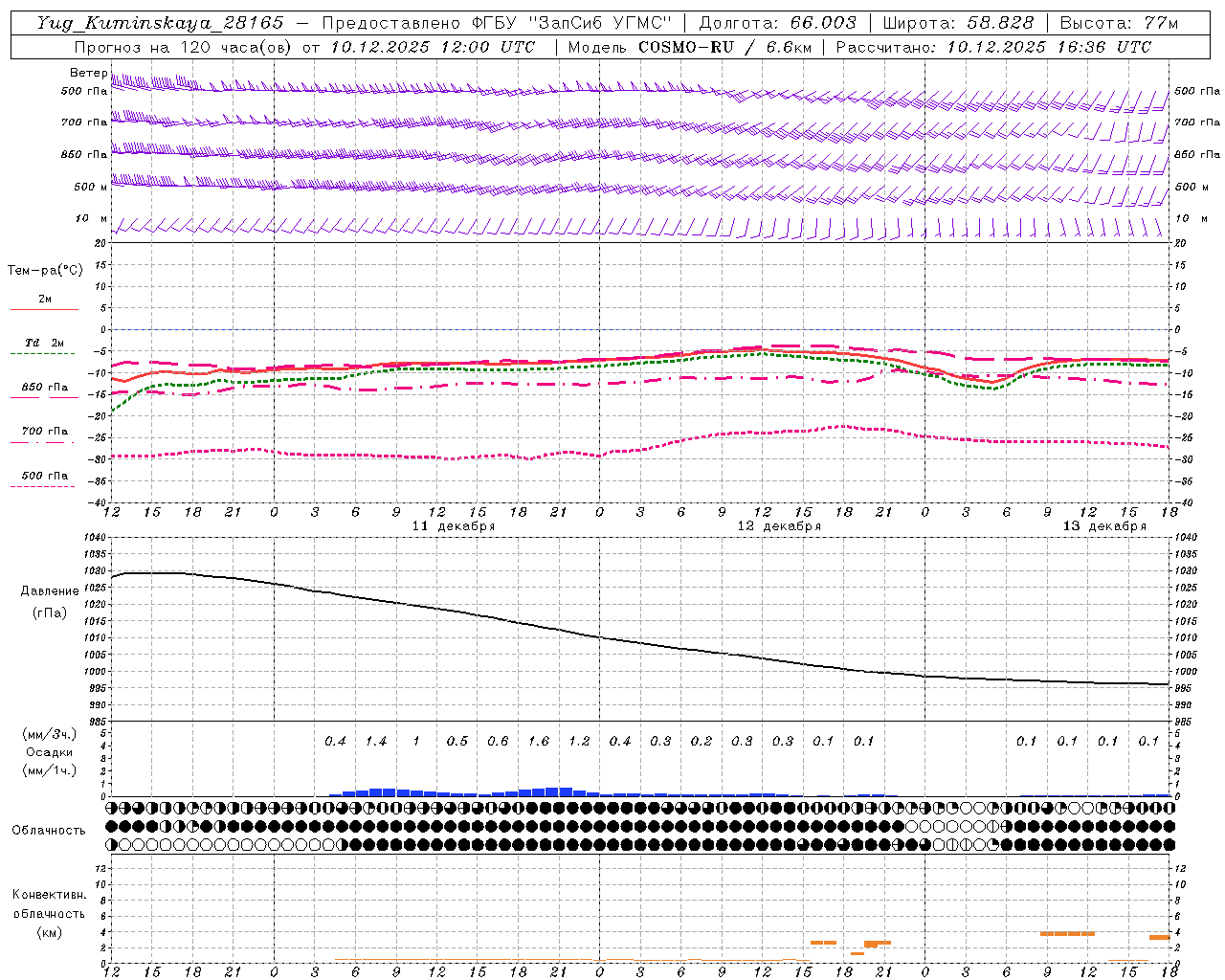Click the Модель COSMO-RU / 6.6км label
This screenshot has height=980, width=1225.
(x=689, y=47)
